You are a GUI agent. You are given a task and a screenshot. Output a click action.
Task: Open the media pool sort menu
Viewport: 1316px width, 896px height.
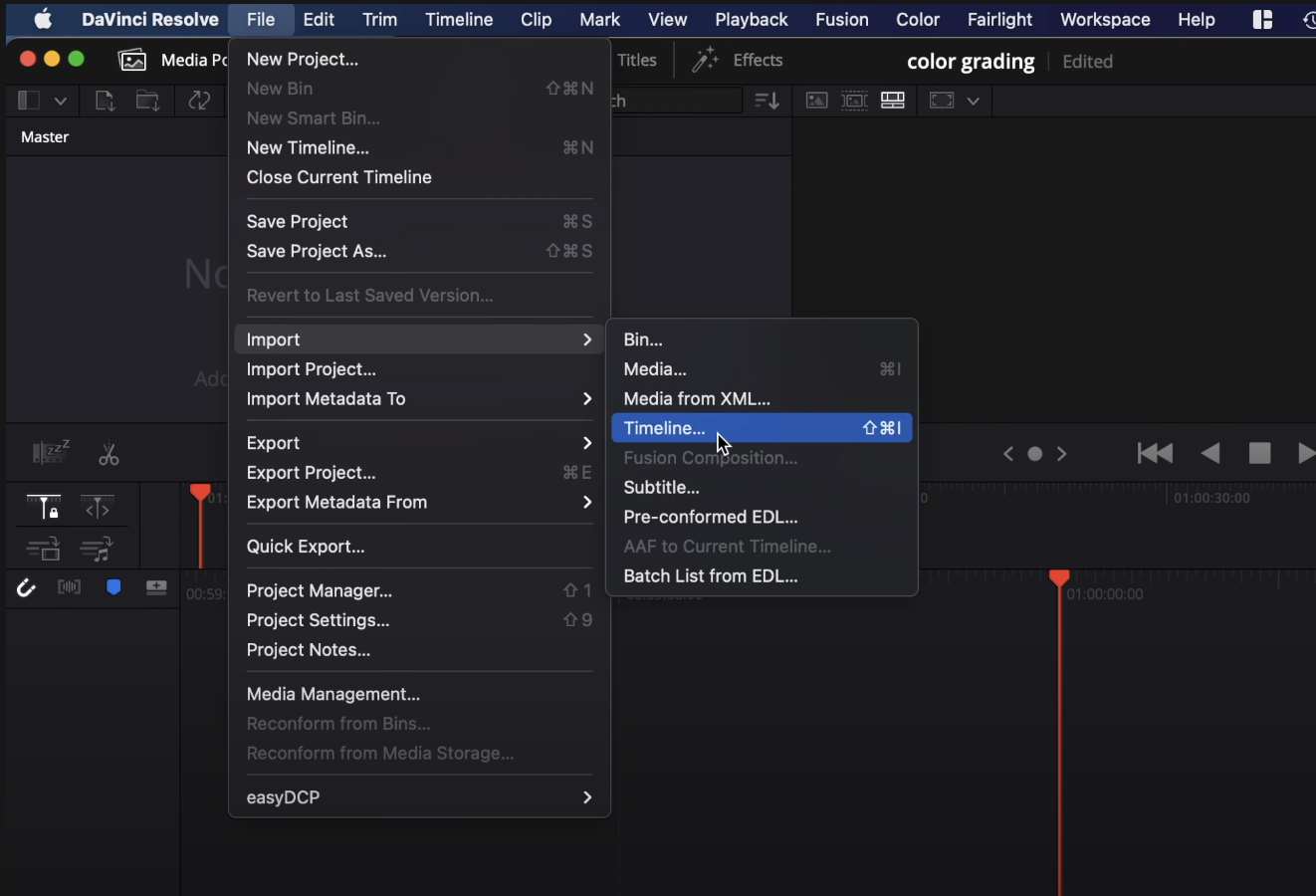(767, 101)
